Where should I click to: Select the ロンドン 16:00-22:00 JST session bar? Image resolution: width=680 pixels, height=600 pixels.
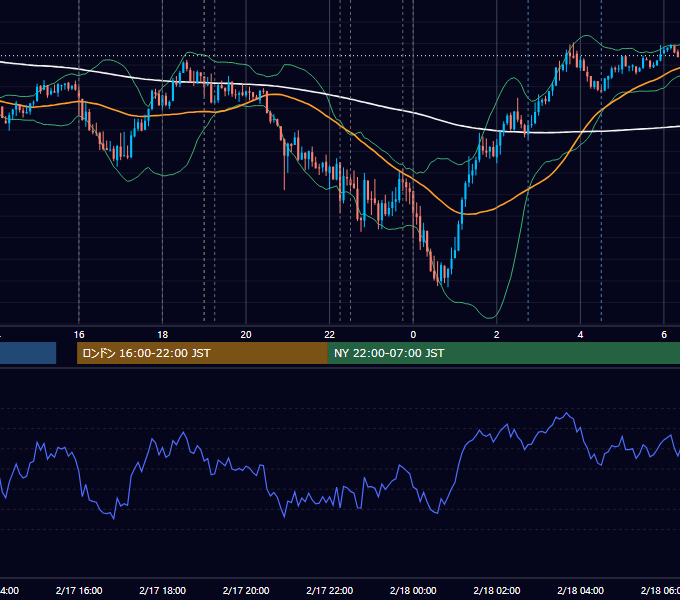tap(202, 353)
